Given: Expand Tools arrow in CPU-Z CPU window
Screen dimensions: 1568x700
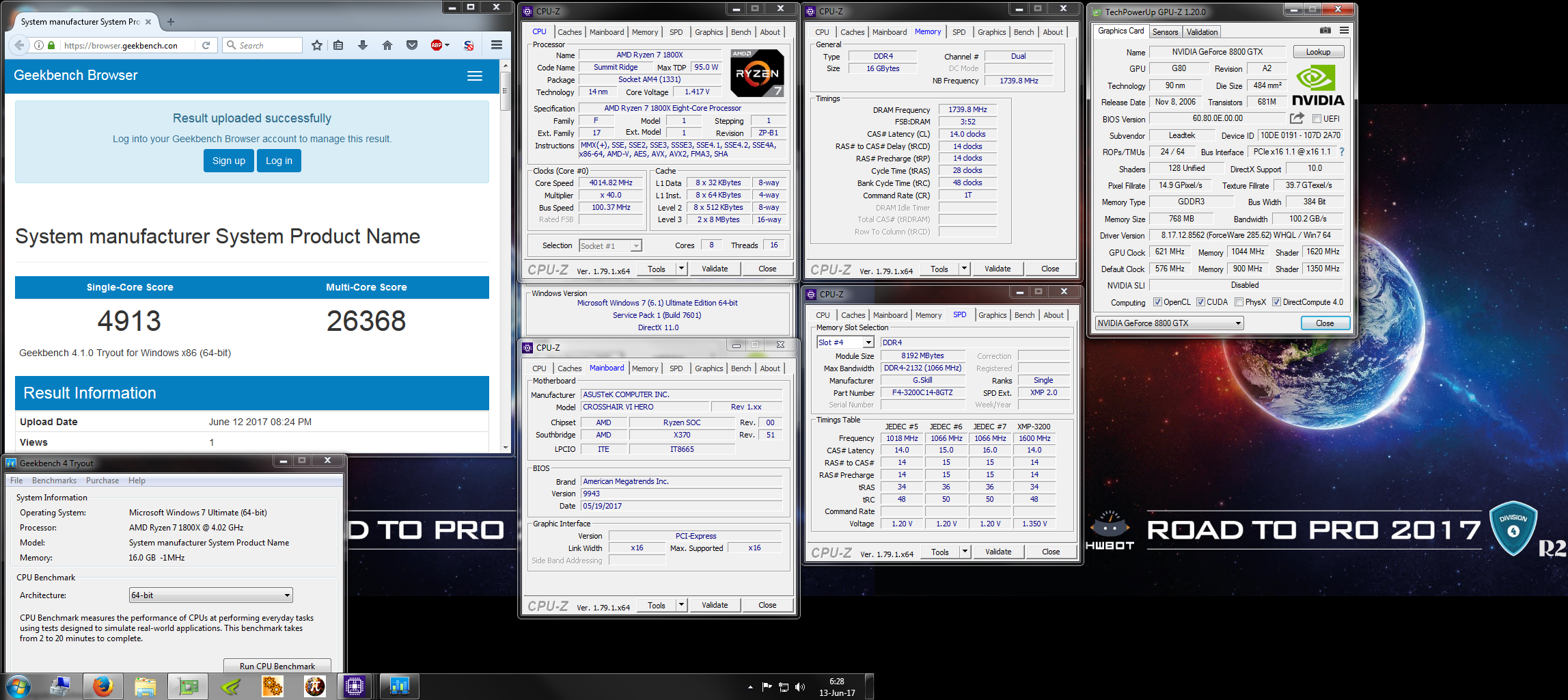Looking at the screenshot, I should tap(681, 269).
